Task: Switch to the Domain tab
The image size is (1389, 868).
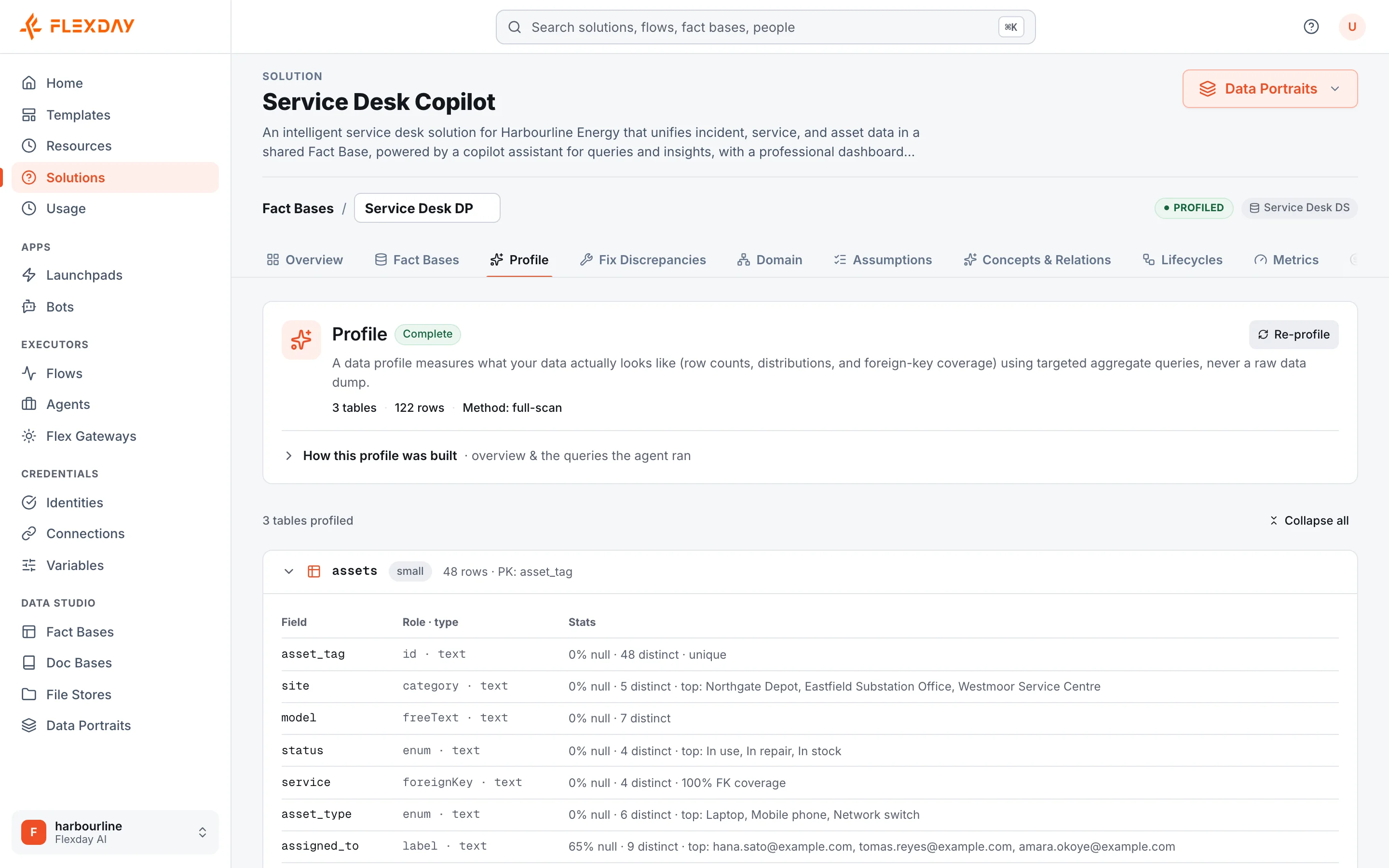Action: tap(770, 259)
